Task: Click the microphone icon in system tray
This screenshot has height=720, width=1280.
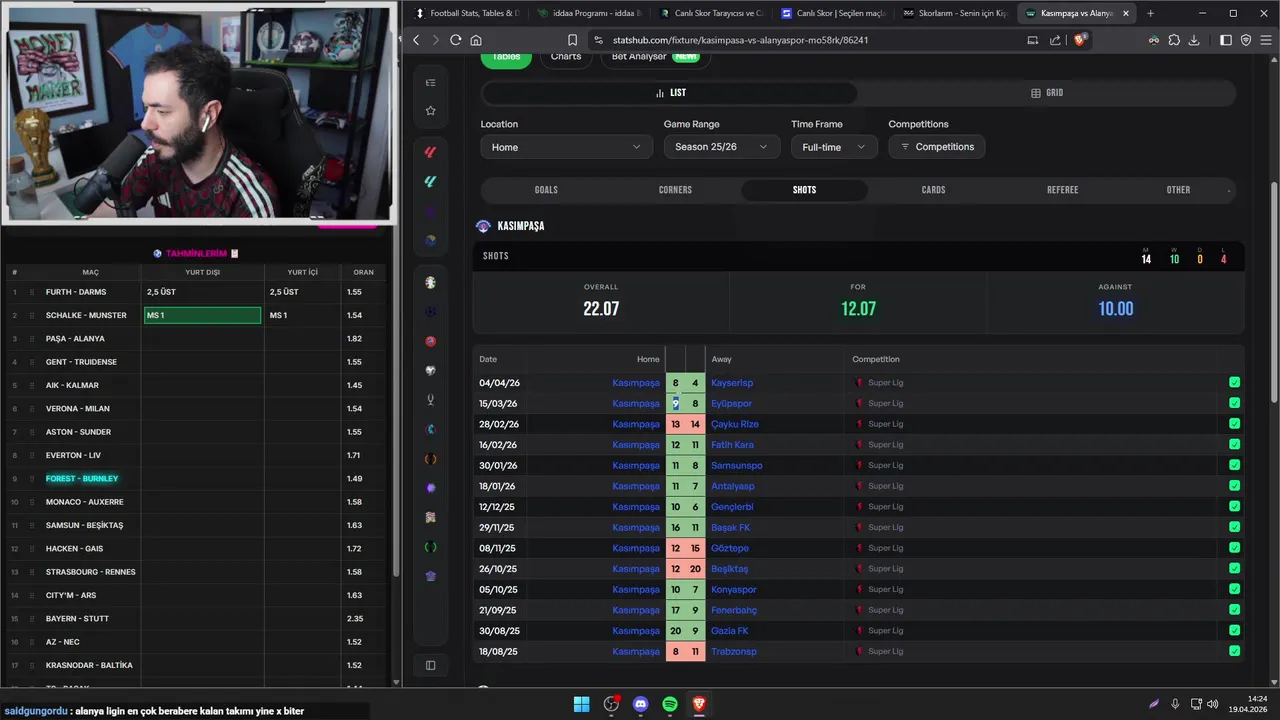Action: [1175, 704]
